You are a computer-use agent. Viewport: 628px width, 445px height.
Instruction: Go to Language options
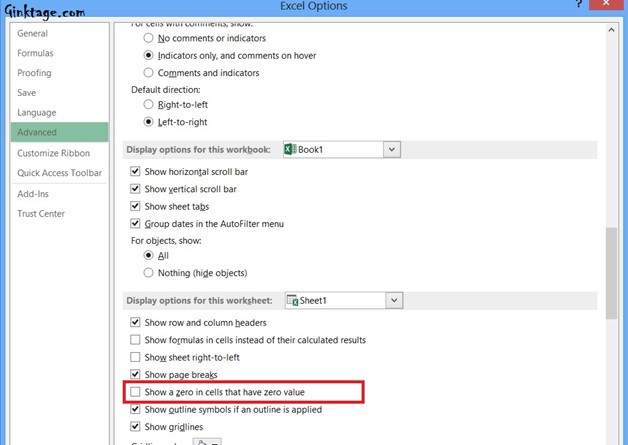36,113
